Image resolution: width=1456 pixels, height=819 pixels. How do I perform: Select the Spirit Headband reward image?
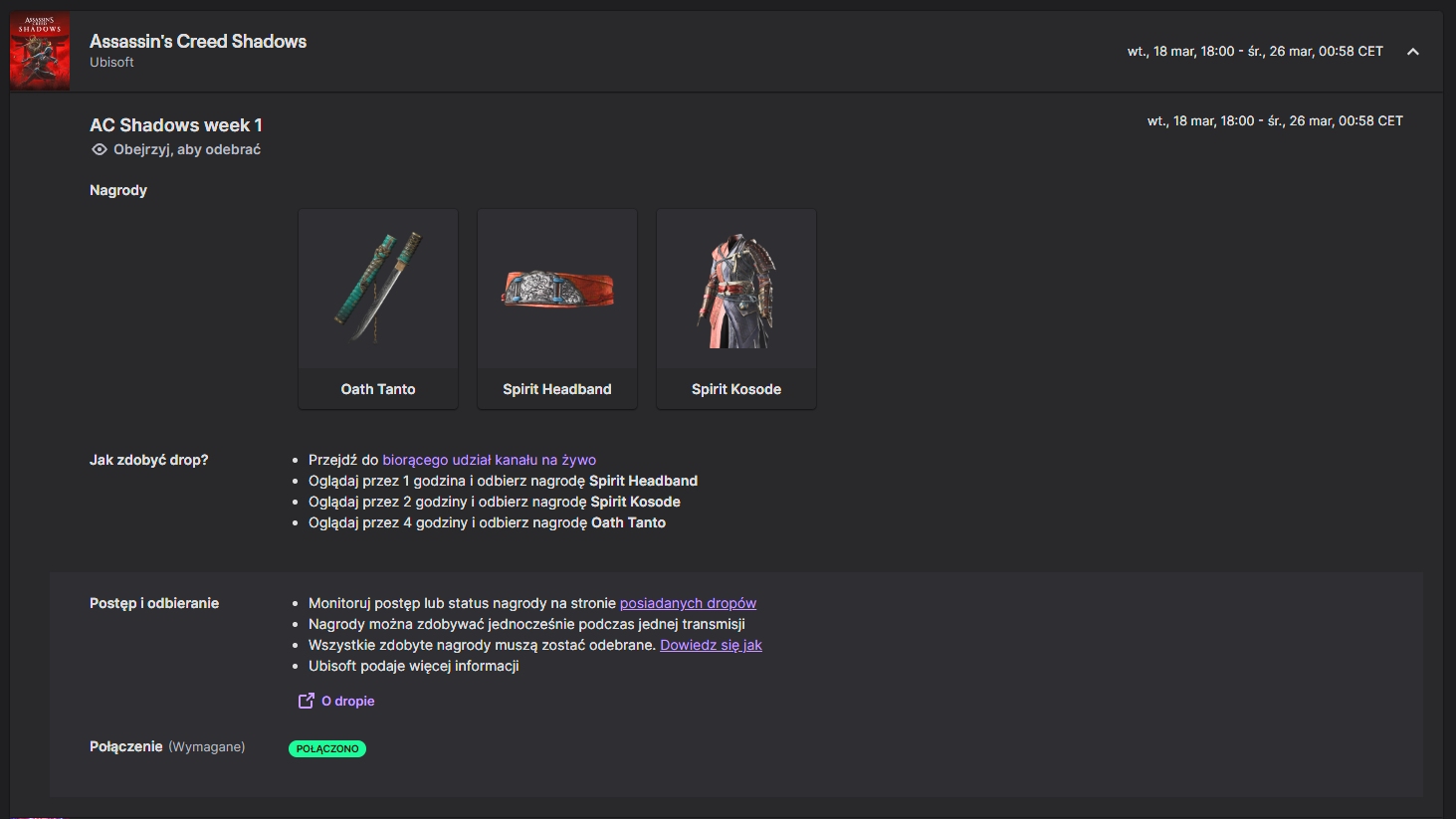[x=557, y=290]
